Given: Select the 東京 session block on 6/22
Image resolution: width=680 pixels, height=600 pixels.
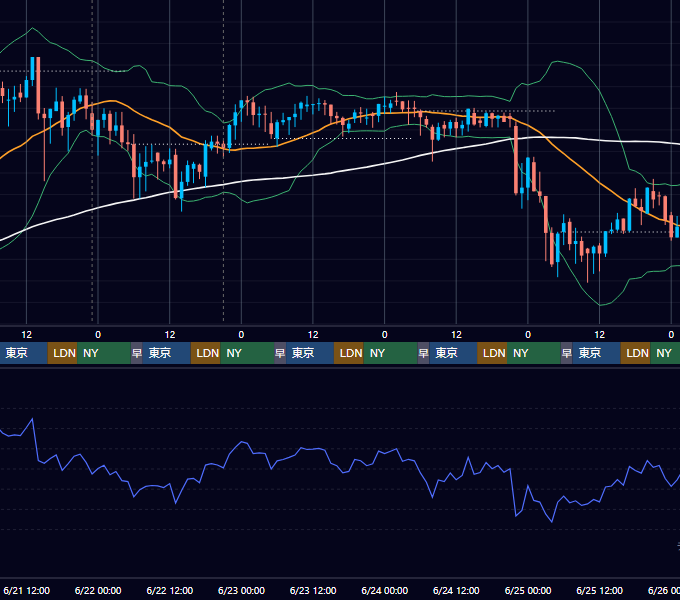Looking at the screenshot, I should pos(167,353).
